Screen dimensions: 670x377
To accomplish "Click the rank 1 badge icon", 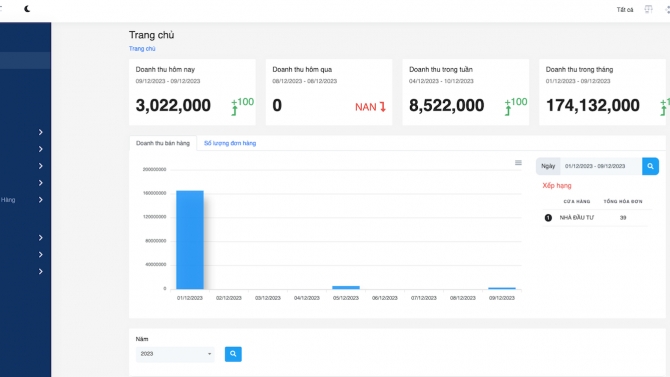I will pyautogui.click(x=548, y=218).
